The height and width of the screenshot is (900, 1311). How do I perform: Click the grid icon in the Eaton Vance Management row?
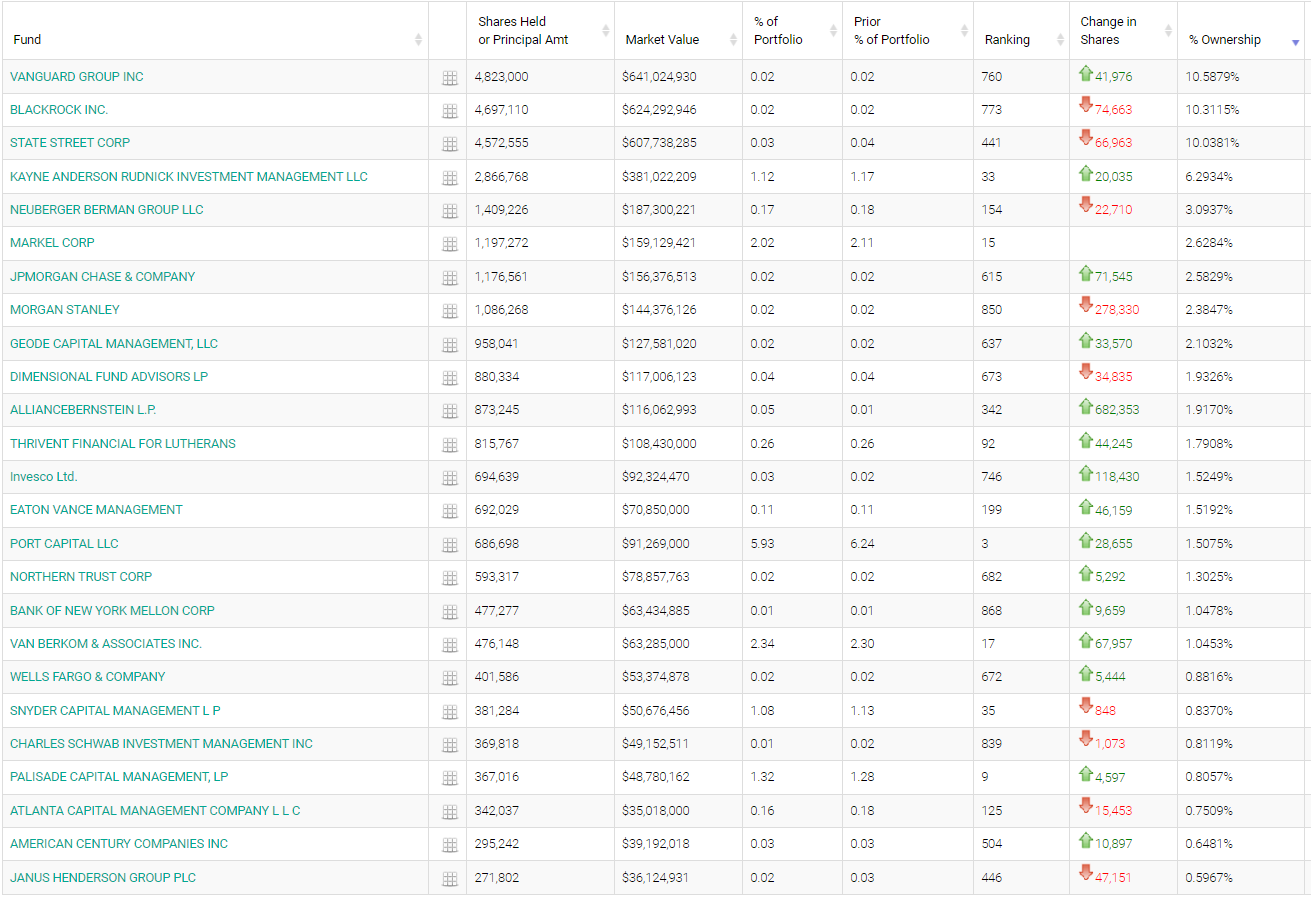point(450,511)
